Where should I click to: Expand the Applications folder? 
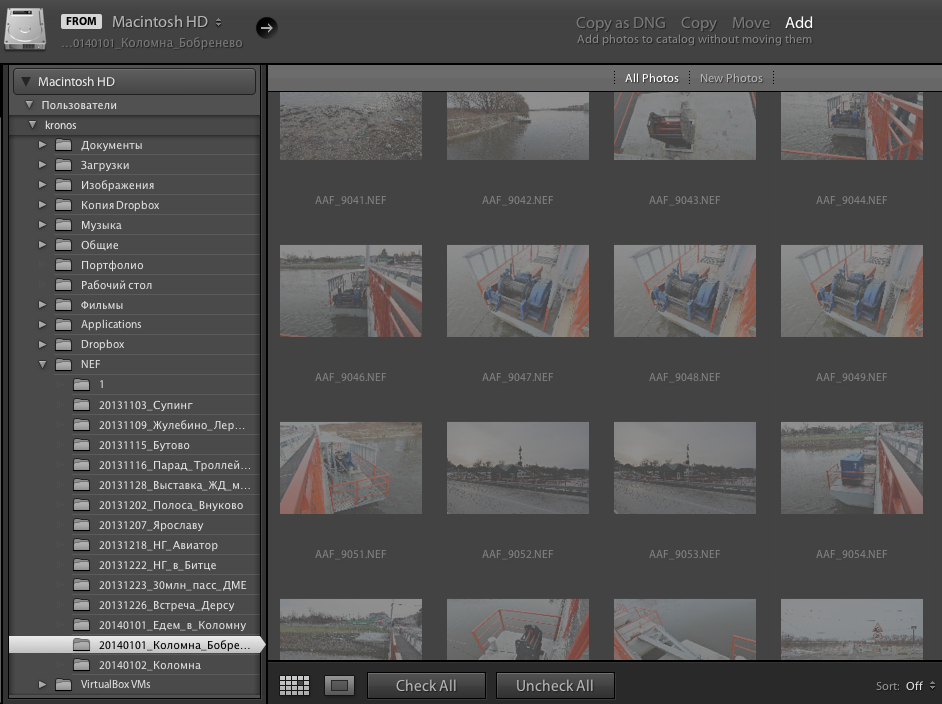42,324
